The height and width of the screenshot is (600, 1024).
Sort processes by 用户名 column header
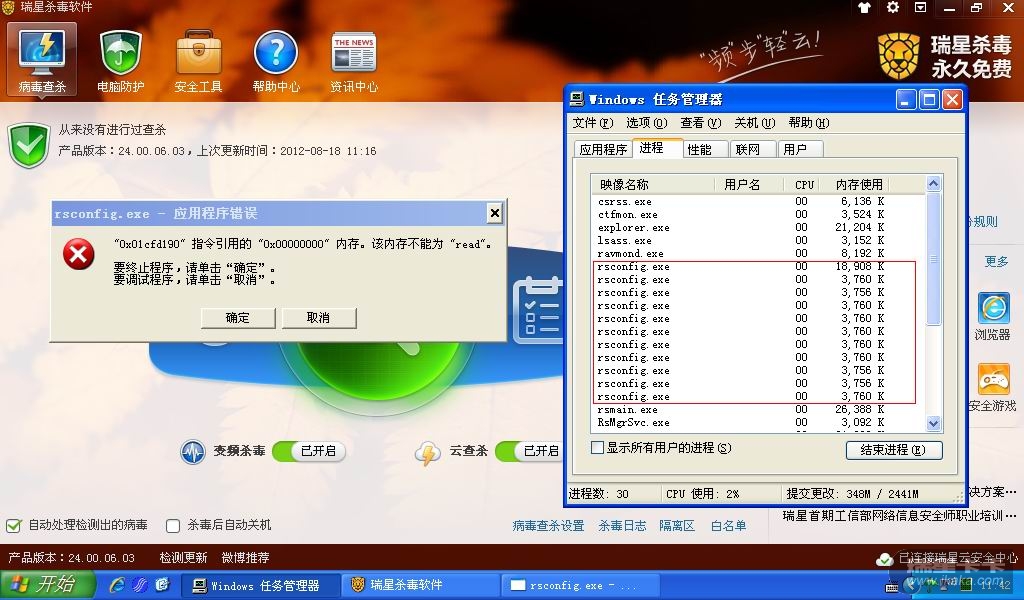point(748,185)
